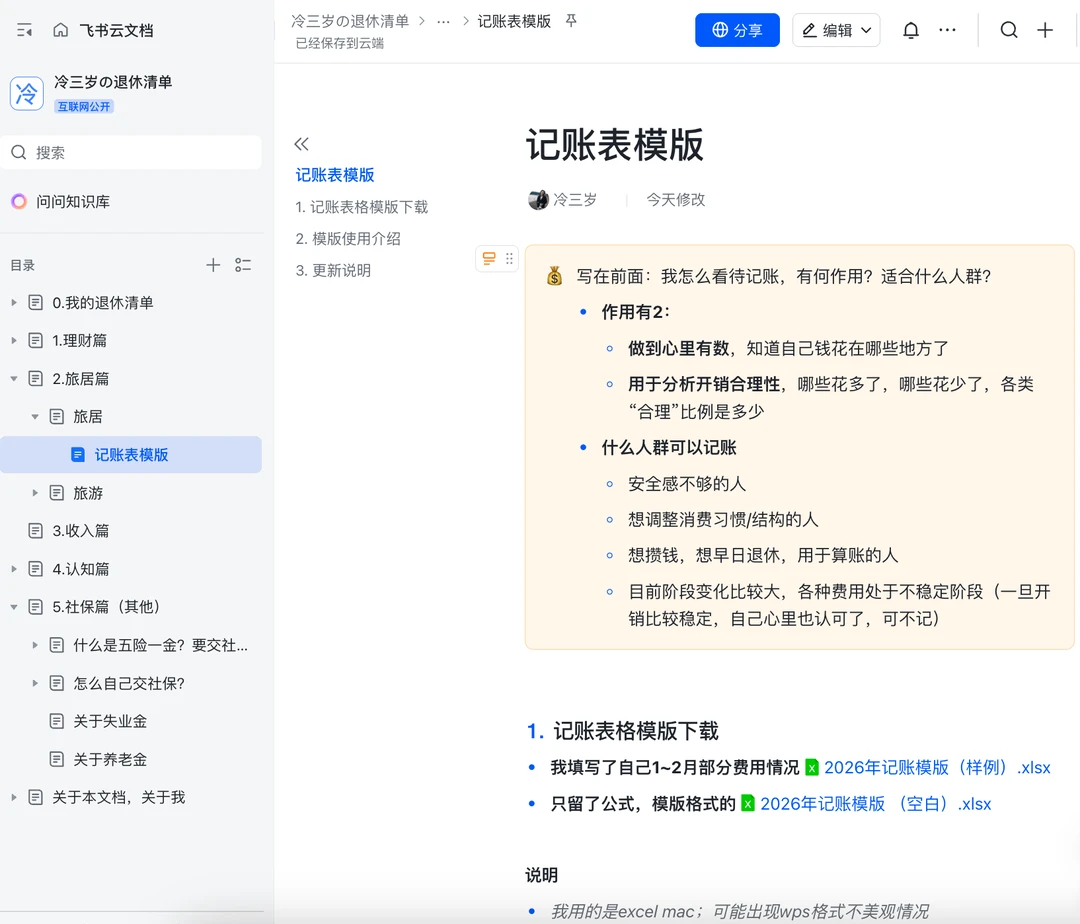Click the page icon beside 关于养老金
This screenshot has width=1080, height=924.
click(56, 759)
